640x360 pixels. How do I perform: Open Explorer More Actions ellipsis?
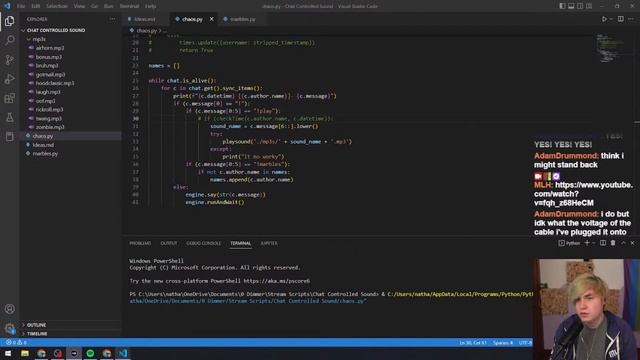(112, 19)
